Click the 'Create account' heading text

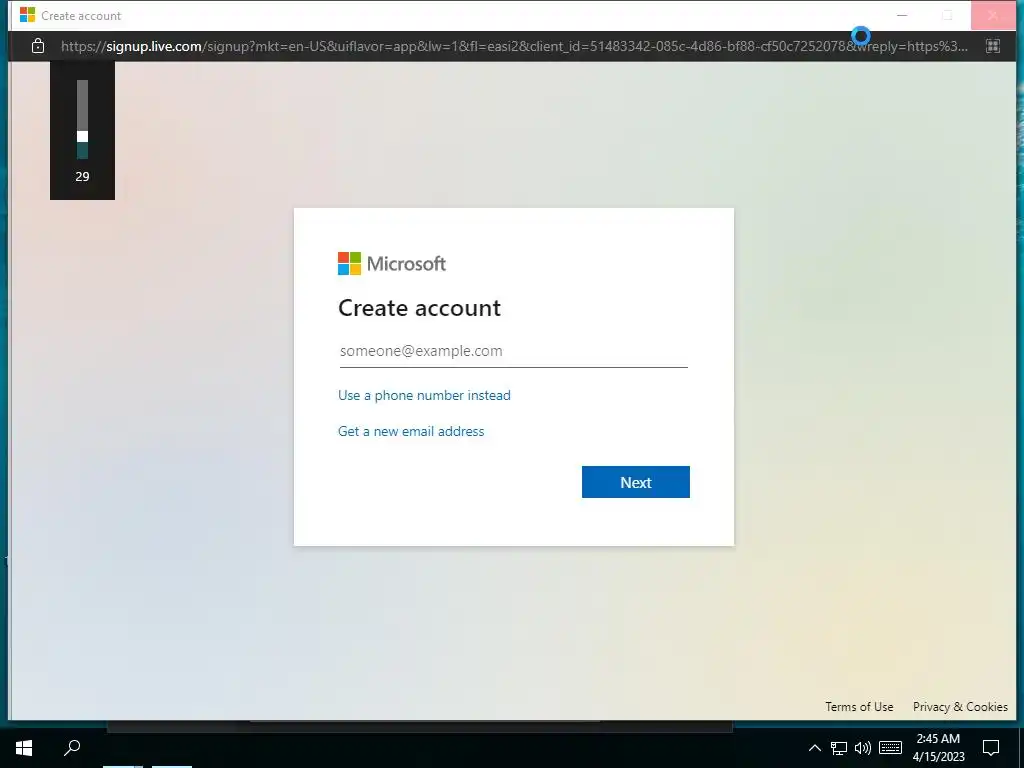(x=419, y=308)
